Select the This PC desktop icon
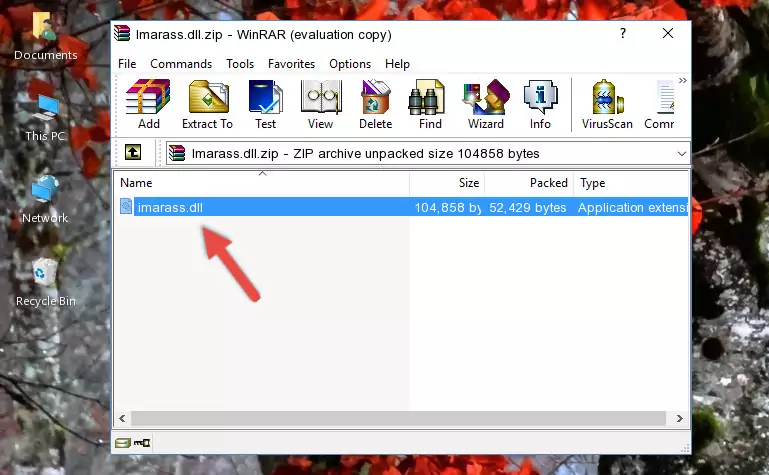The width and height of the screenshot is (769, 475). (45, 118)
